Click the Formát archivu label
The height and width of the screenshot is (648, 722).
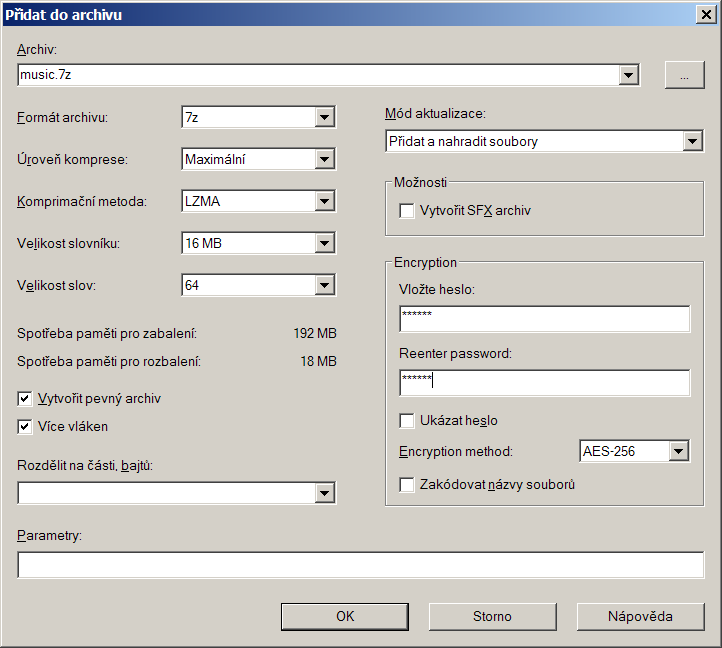(x=63, y=117)
